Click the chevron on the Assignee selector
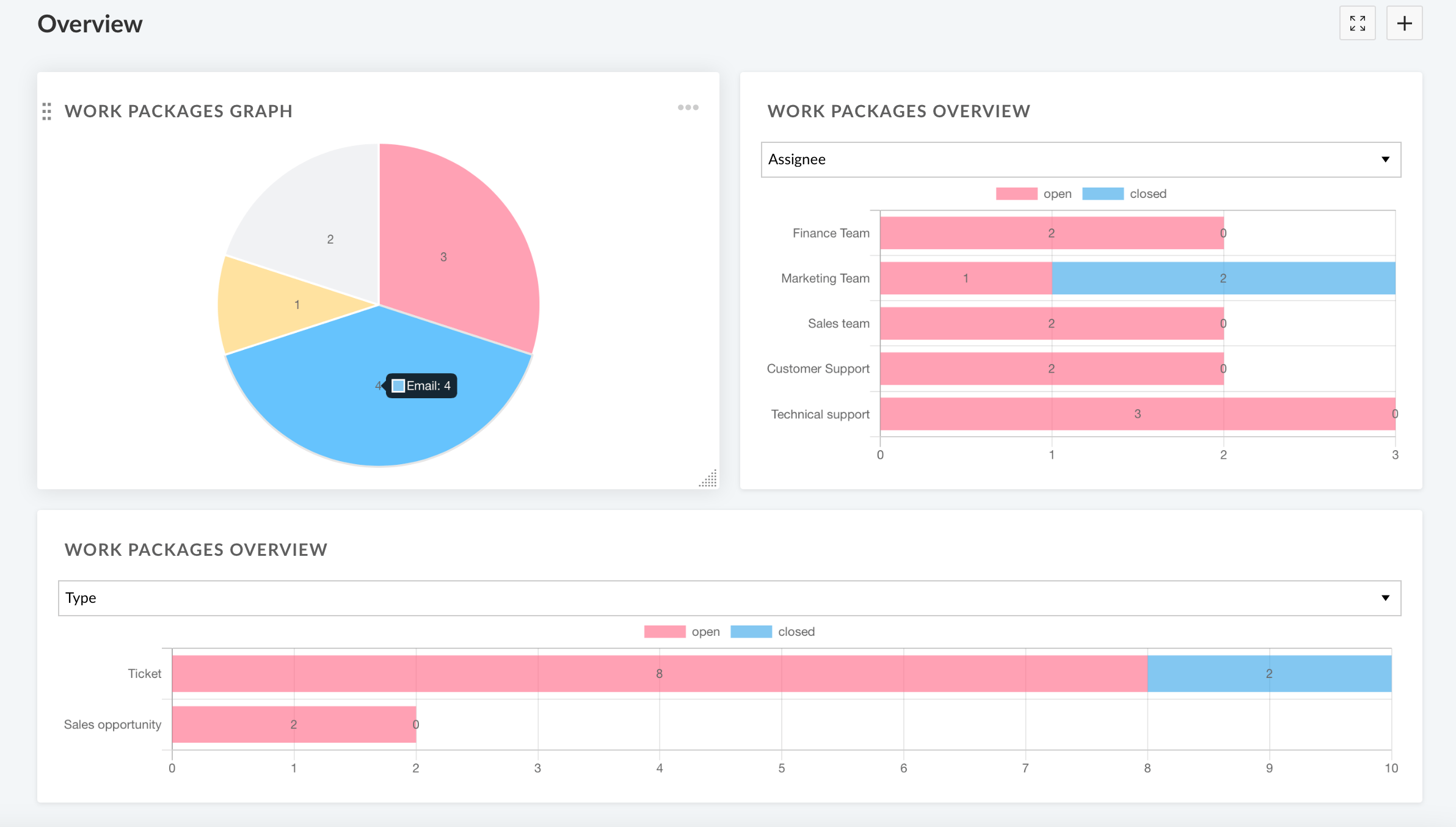 pos(1384,159)
